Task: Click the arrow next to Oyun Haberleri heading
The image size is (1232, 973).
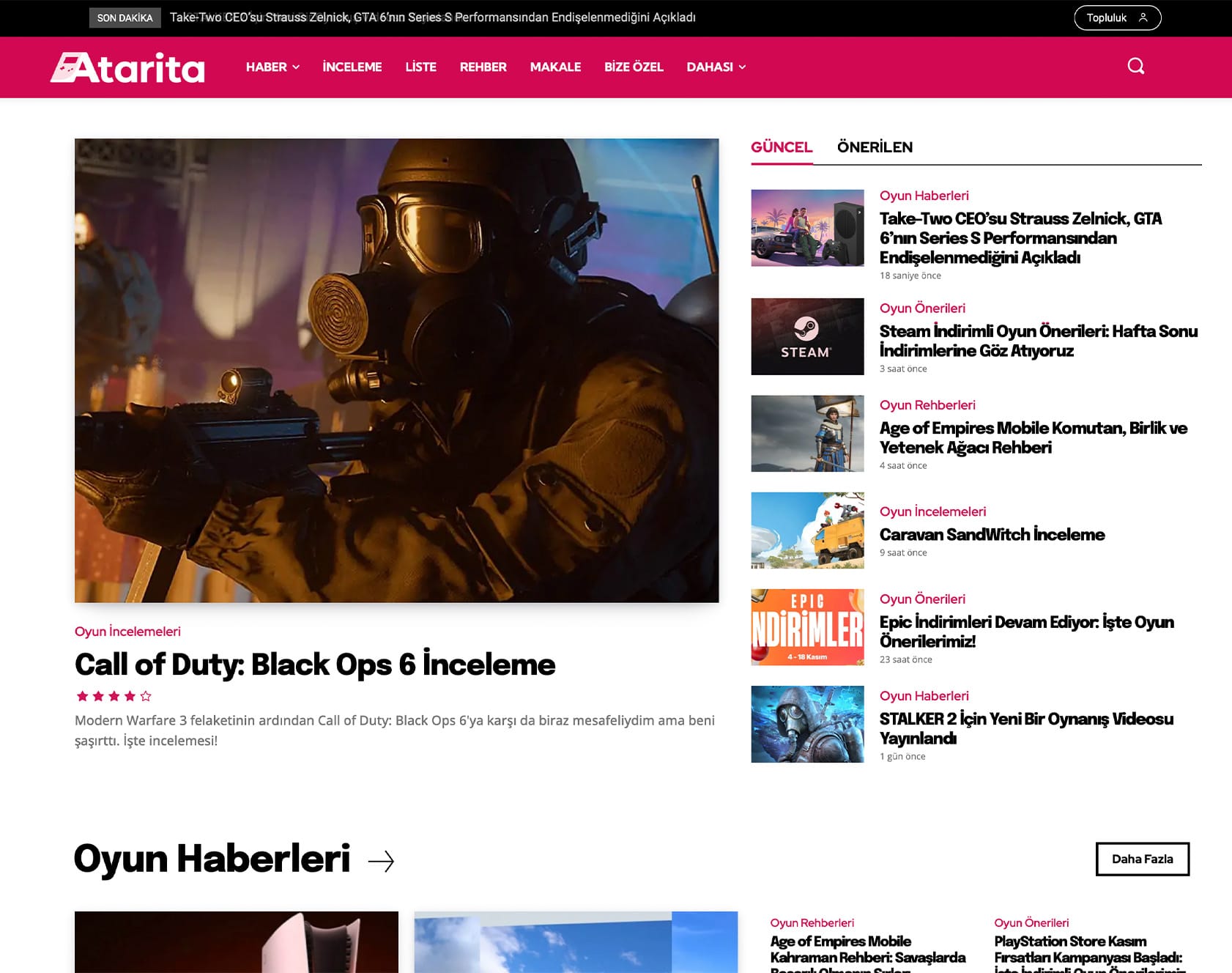Action: coord(381,861)
